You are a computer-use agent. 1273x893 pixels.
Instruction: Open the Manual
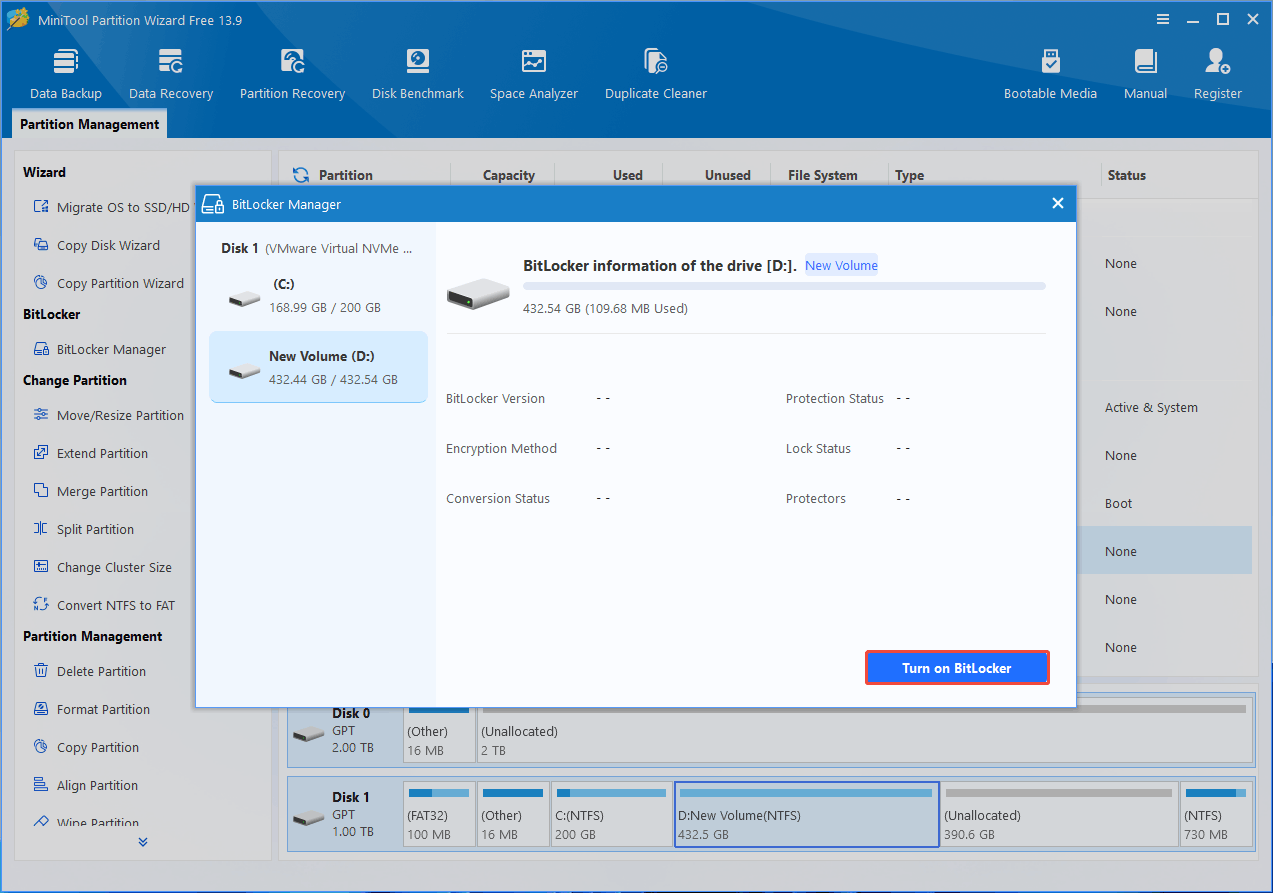pyautogui.click(x=1145, y=74)
